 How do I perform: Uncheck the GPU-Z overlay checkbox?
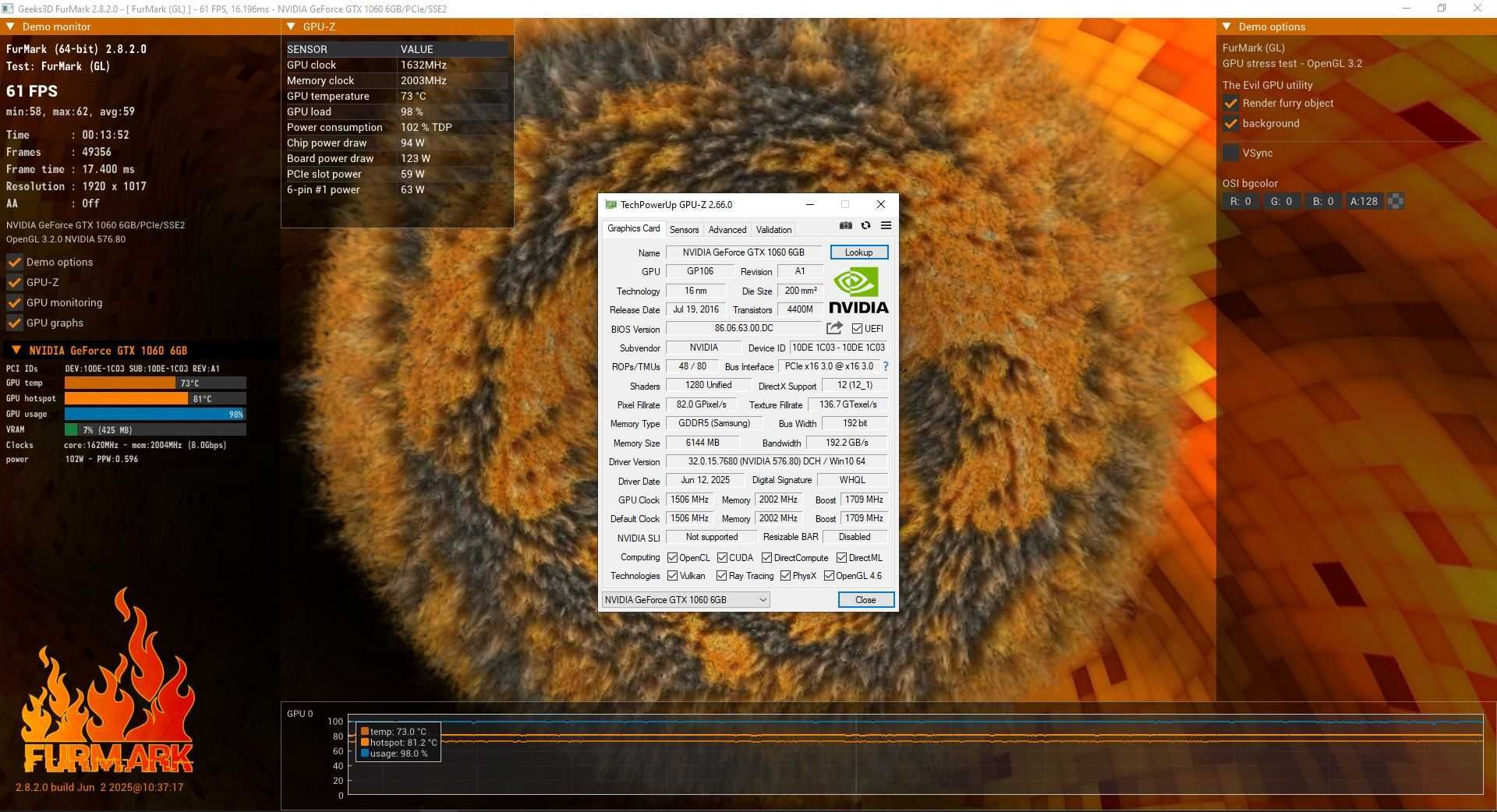tap(14, 282)
